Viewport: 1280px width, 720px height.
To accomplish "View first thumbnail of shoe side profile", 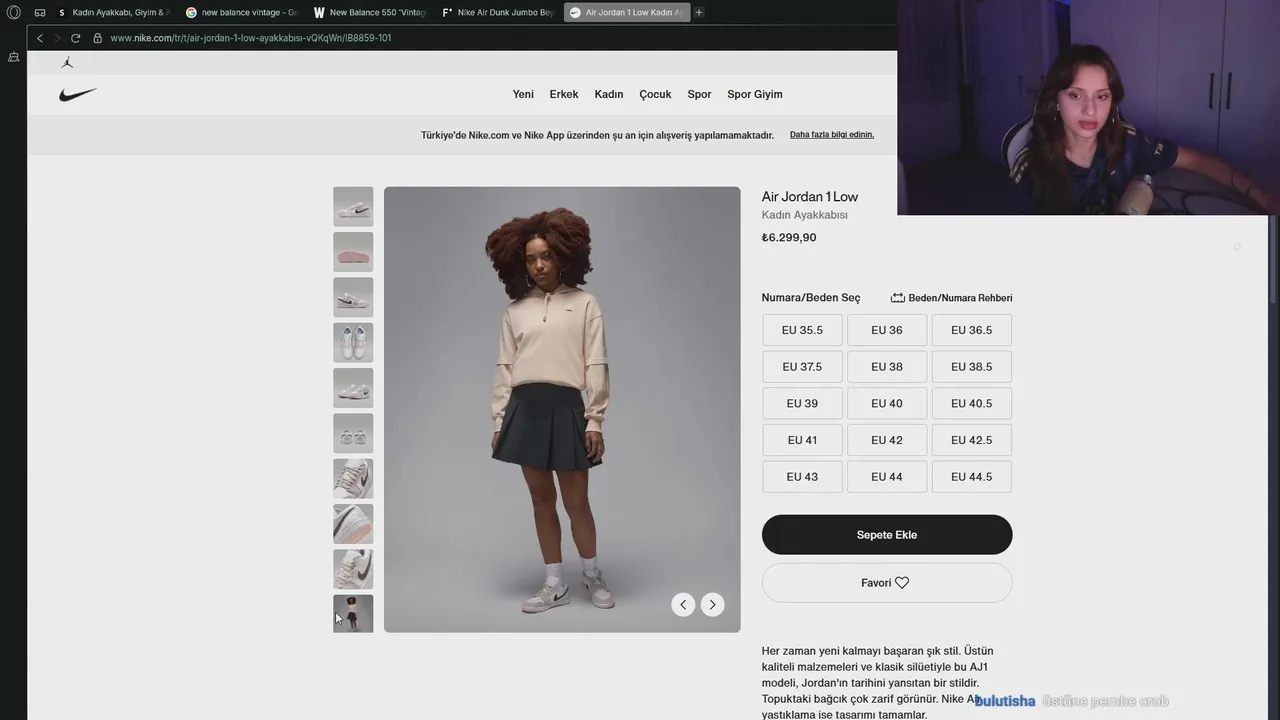I will [x=353, y=207].
